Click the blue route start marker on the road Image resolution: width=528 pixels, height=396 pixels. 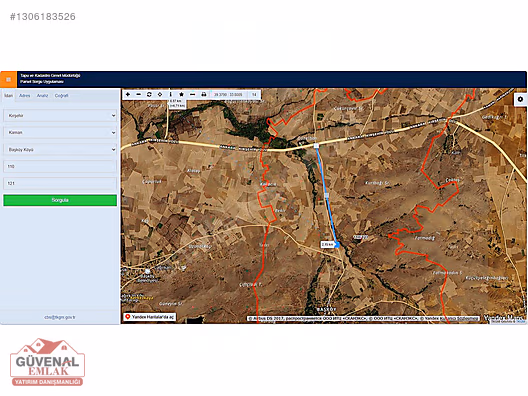point(316,145)
